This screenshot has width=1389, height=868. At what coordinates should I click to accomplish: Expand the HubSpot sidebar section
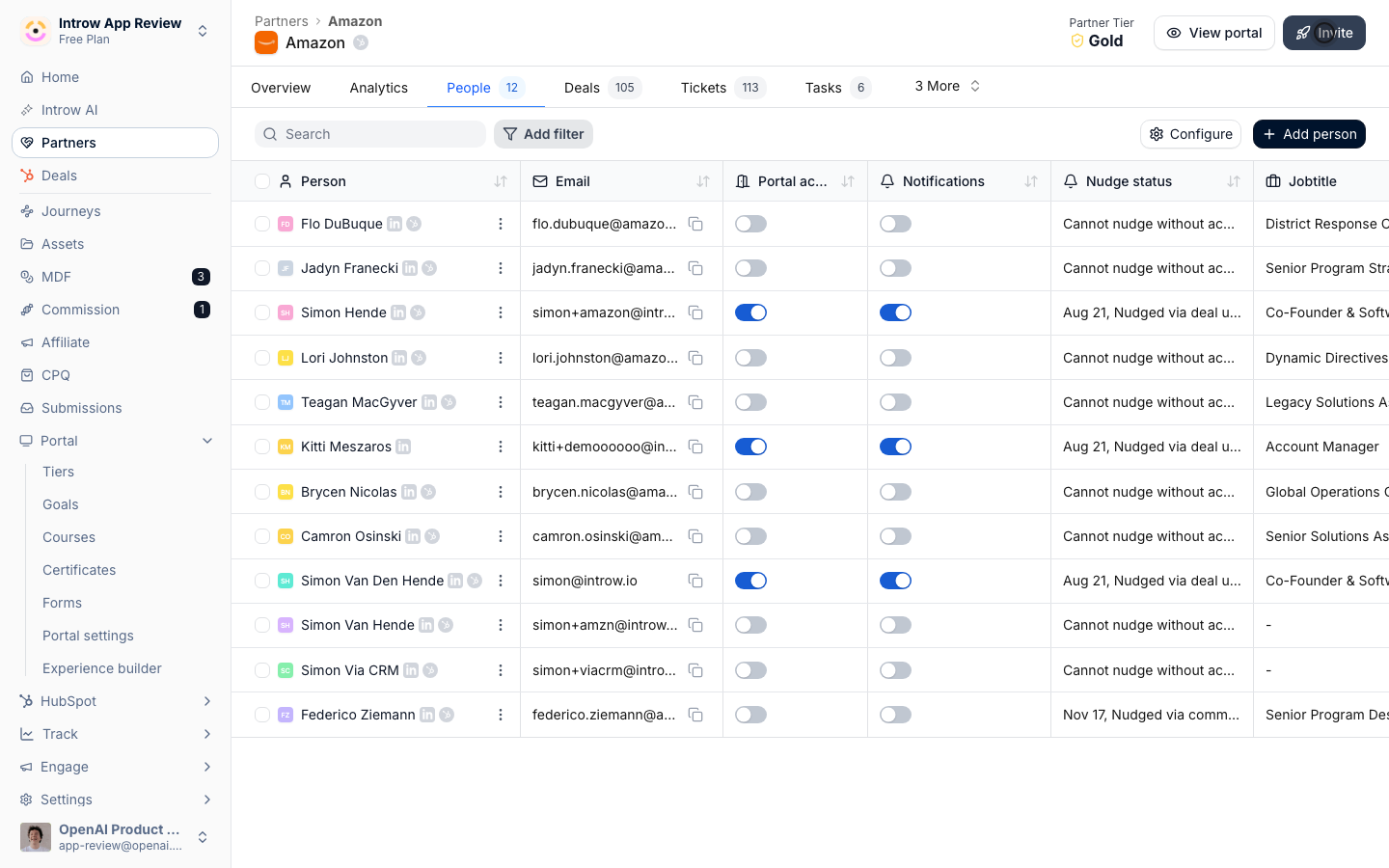click(207, 701)
